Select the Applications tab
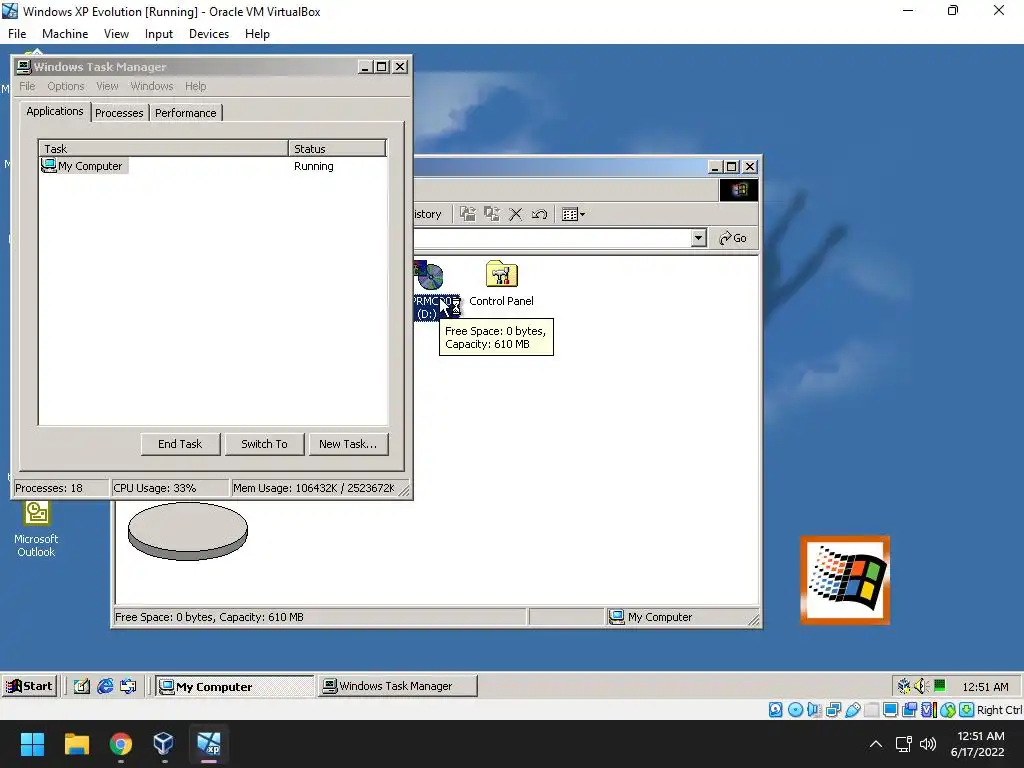This screenshot has width=1024, height=768. (55, 111)
